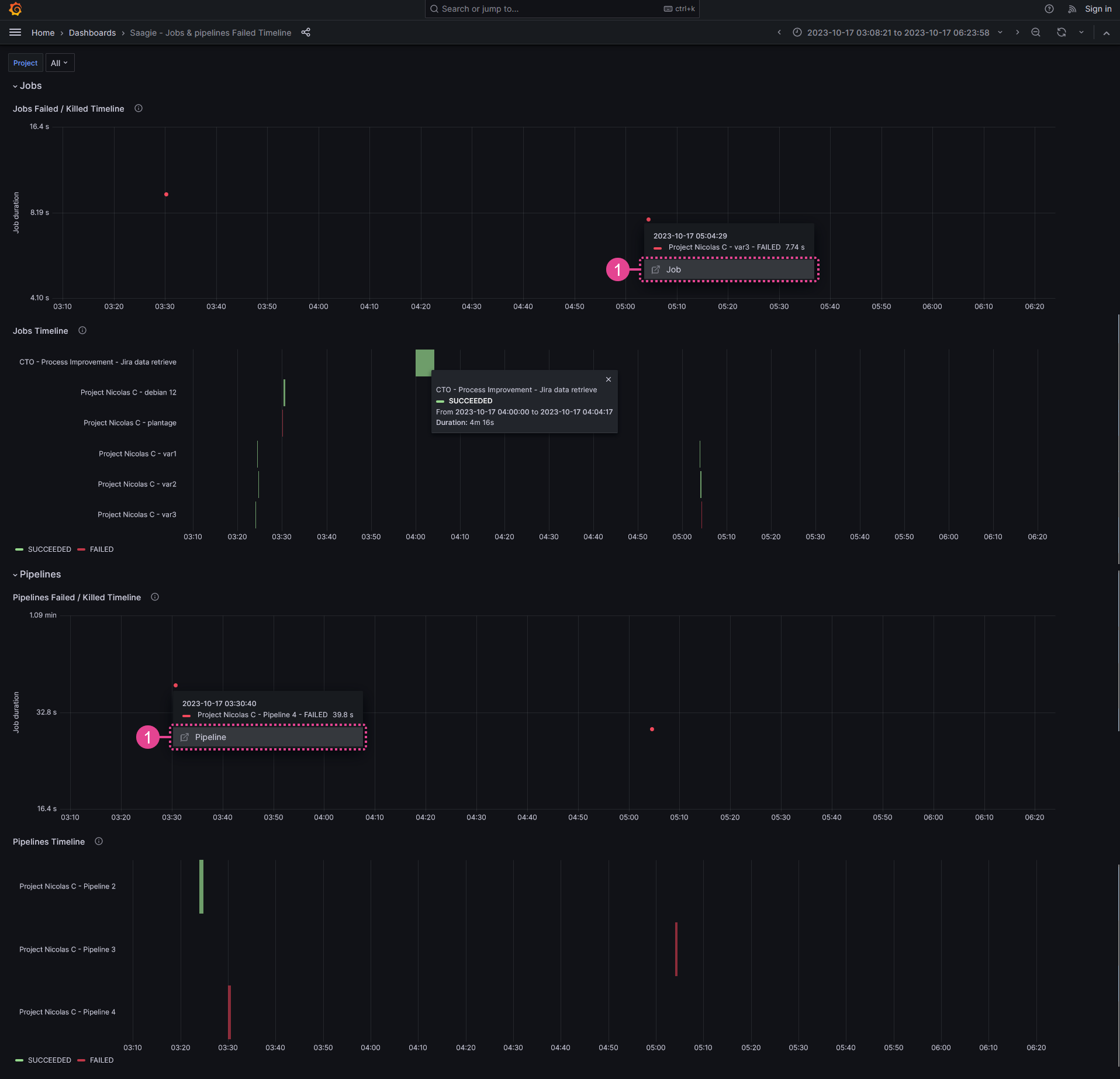Viewport: 1120px width, 1079px height.
Task: Open the news feed RSS icon
Action: [1072, 9]
